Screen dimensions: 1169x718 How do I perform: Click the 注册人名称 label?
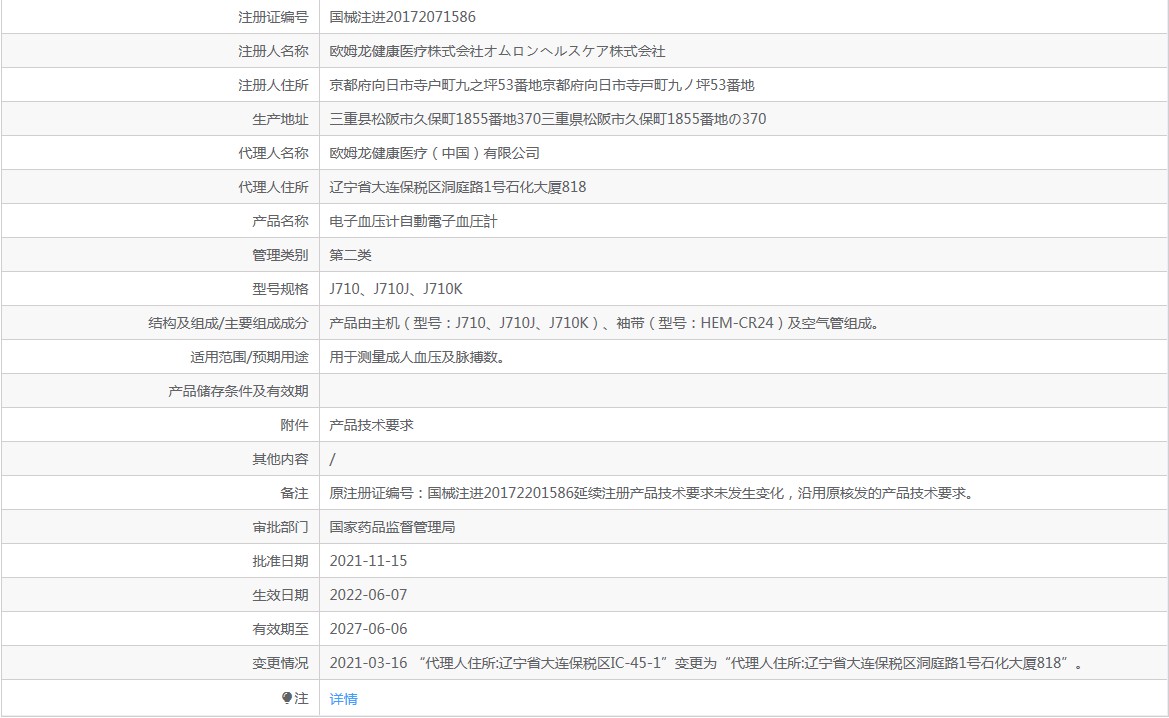point(273,51)
